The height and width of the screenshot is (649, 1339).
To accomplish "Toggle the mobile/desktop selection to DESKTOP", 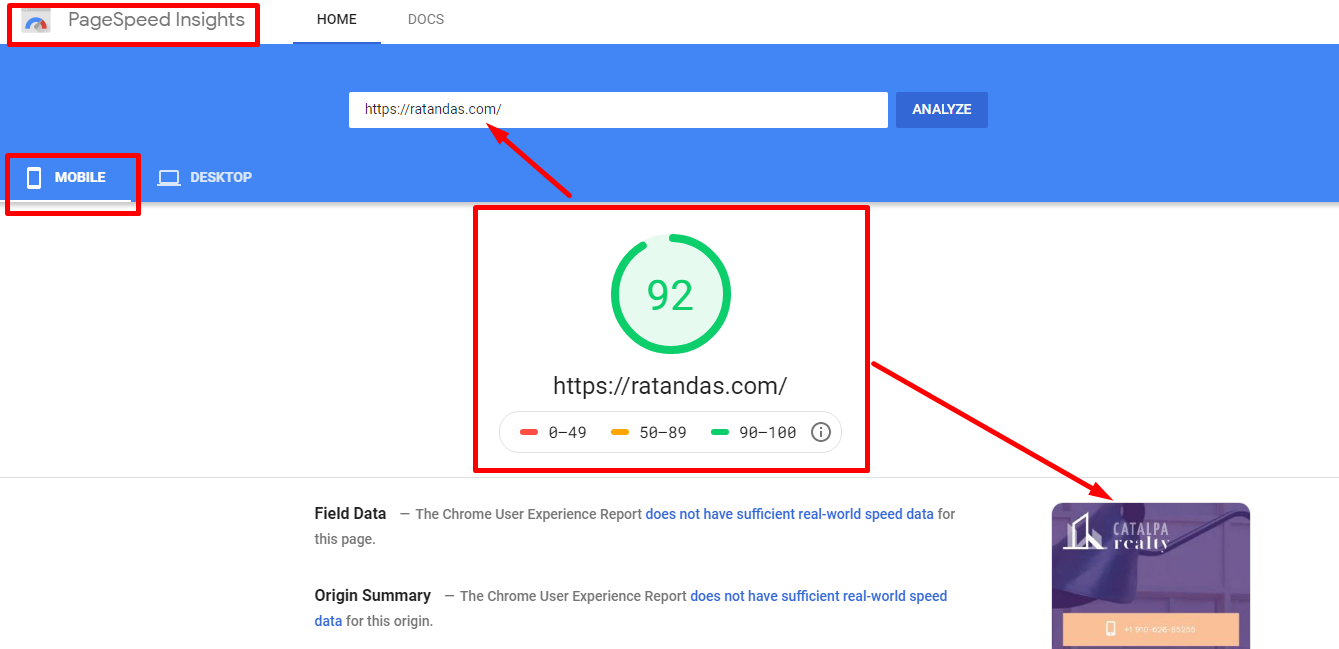I will pos(204,176).
